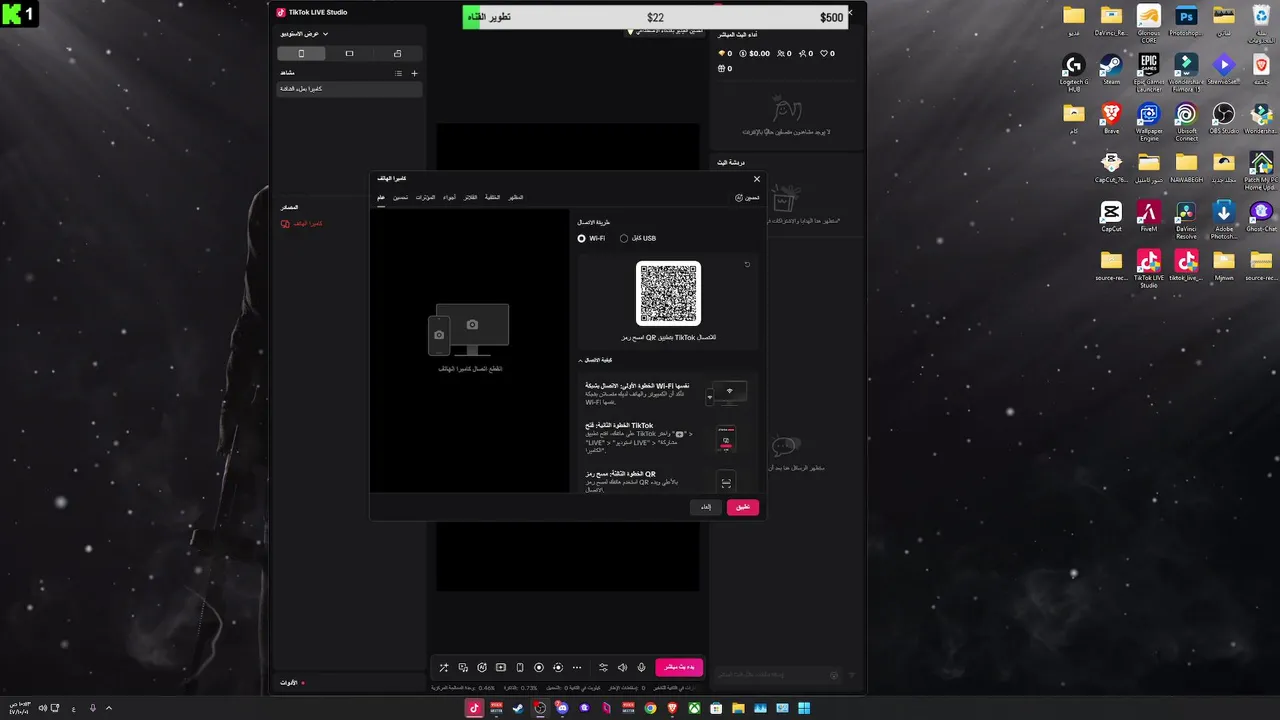
Task: Open the المظهر appearance tab
Action: point(516,197)
